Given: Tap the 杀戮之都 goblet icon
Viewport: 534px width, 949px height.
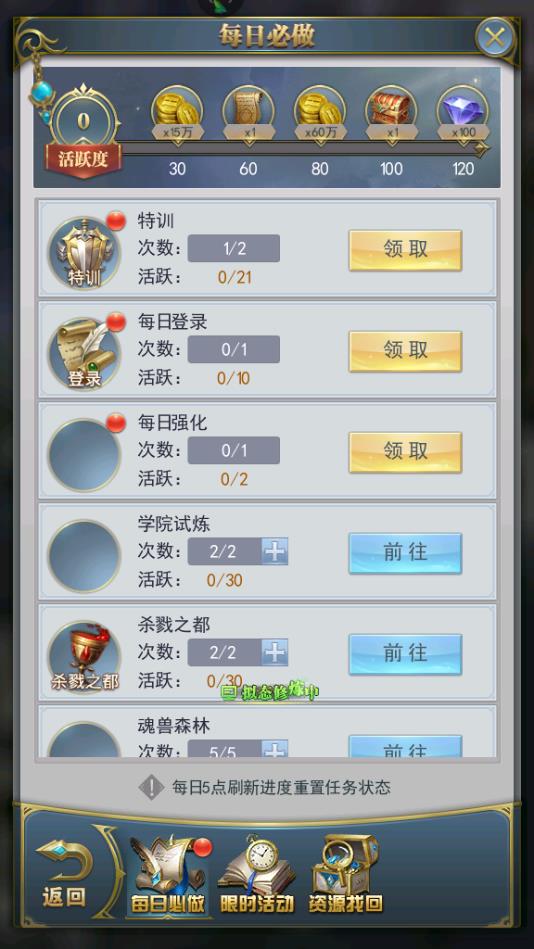Looking at the screenshot, I should pos(84,657).
